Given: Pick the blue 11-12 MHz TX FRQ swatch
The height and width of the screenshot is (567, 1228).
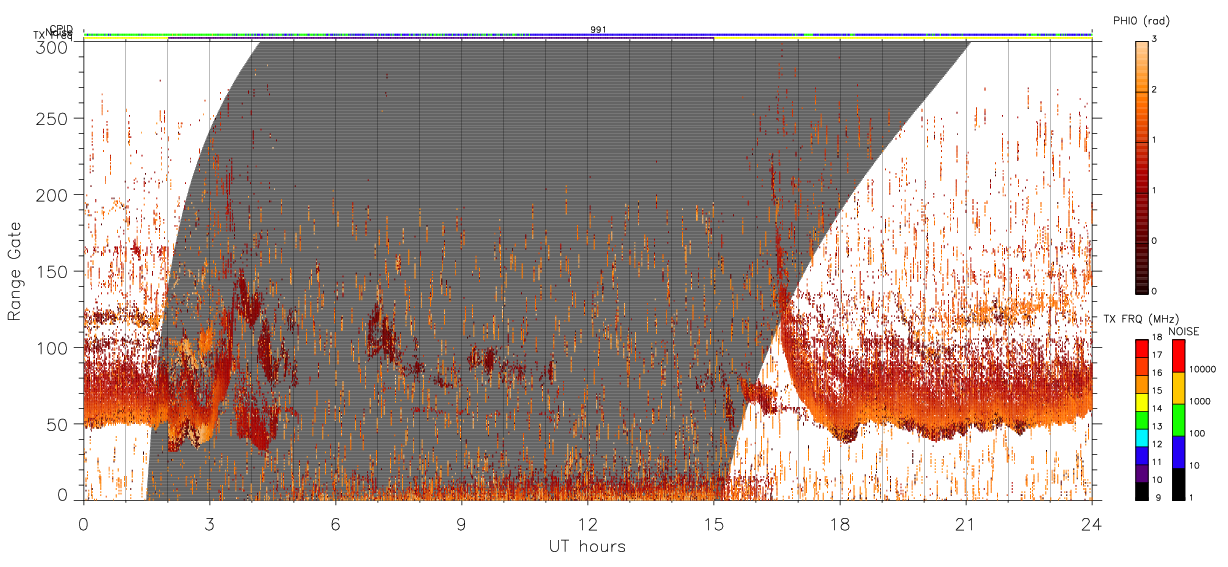Looking at the screenshot, I should click(1141, 455).
